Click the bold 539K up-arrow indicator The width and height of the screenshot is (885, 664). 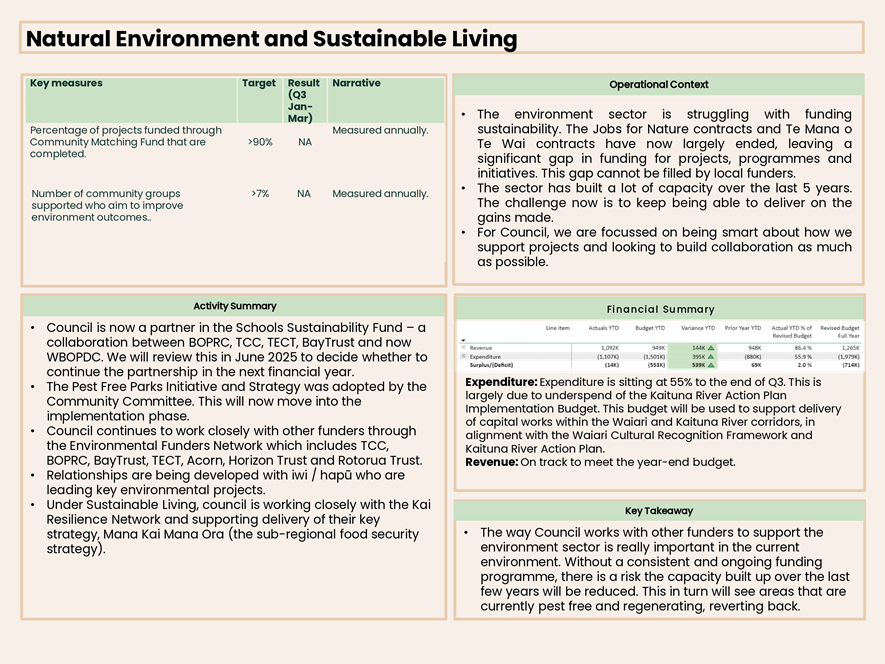point(711,363)
